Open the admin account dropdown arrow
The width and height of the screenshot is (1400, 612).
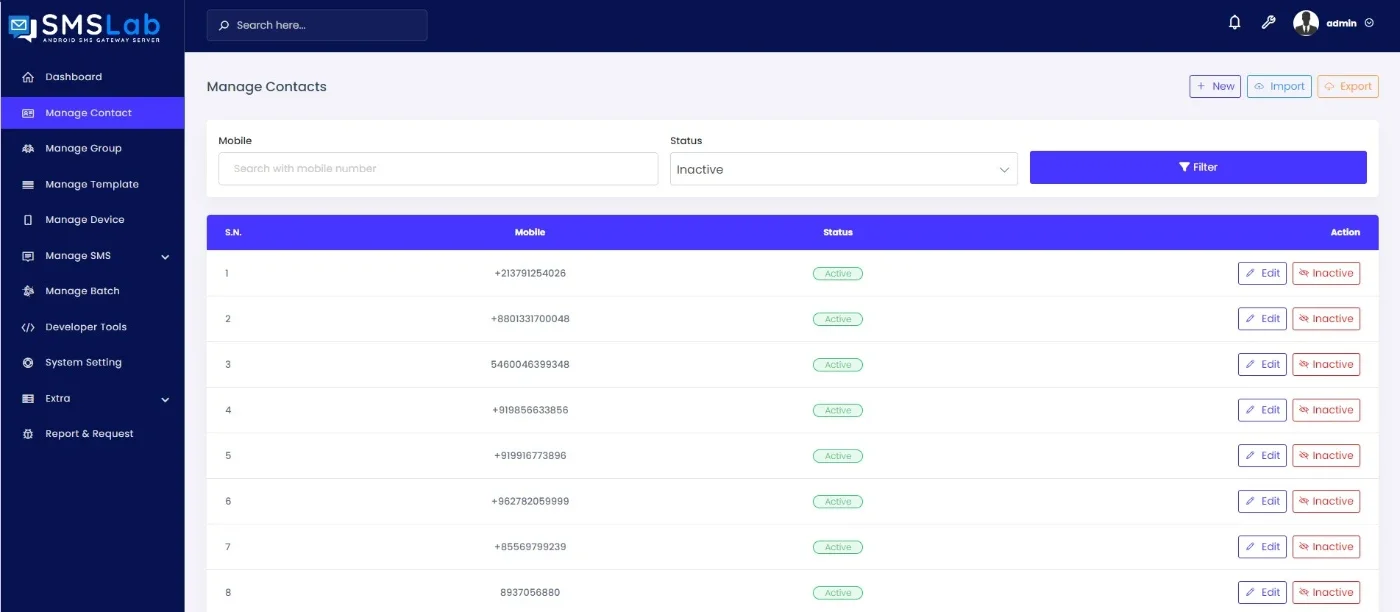pyautogui.click(x=1369, y=23)
